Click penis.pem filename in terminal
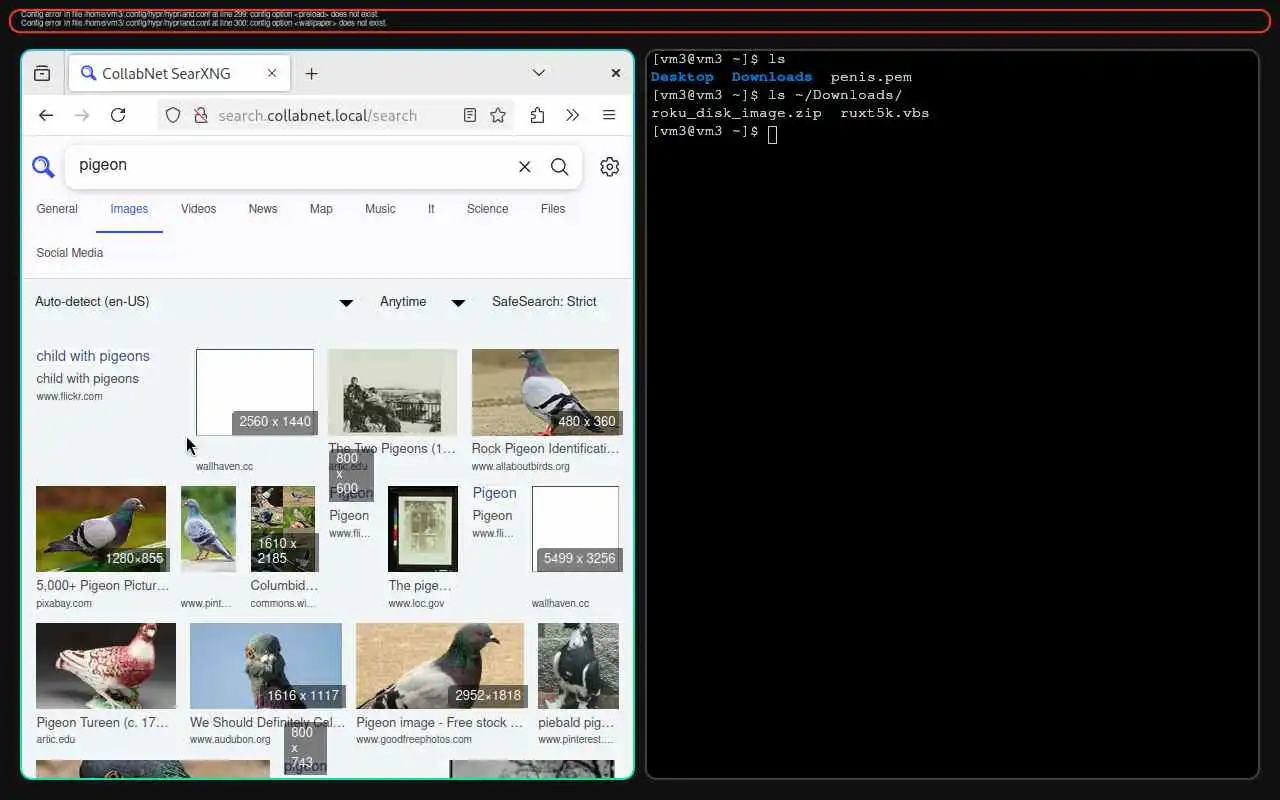Viewport: 1280px width, 800px height. [x=871, y=77]
